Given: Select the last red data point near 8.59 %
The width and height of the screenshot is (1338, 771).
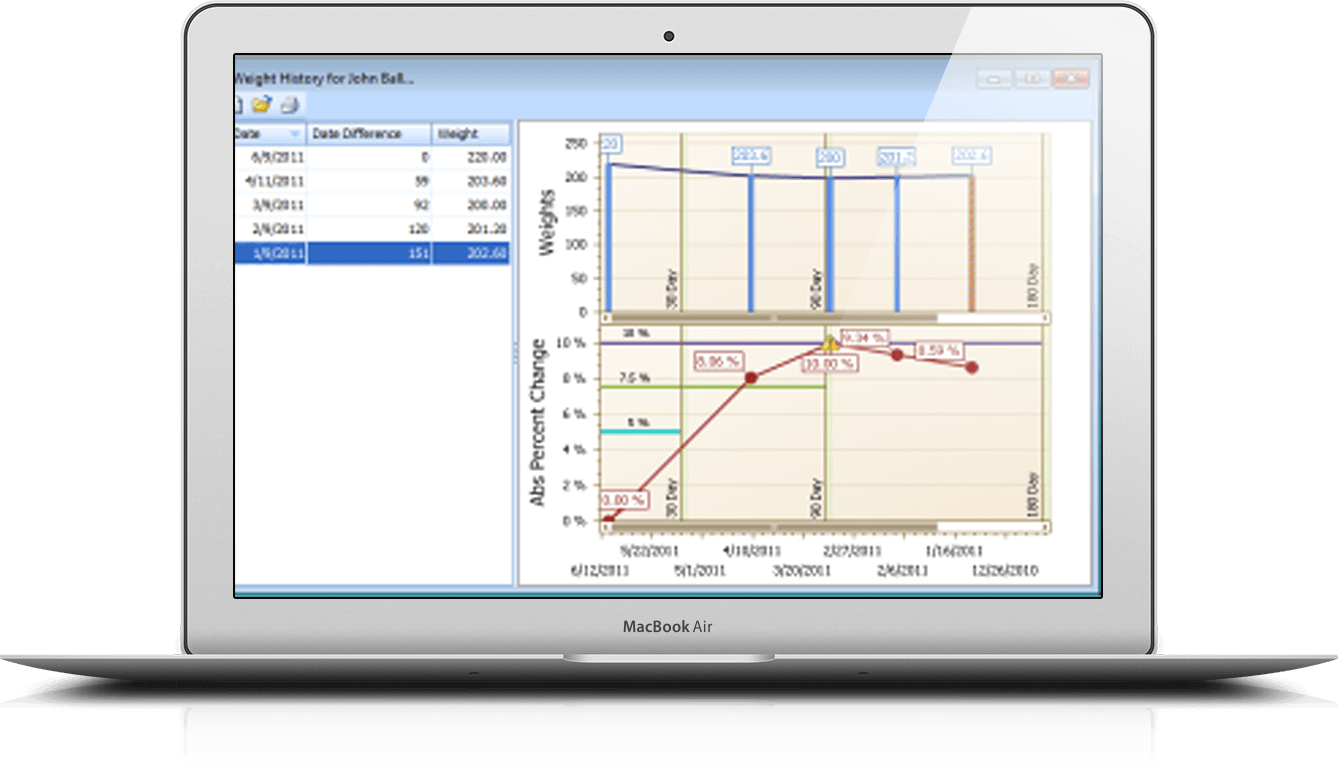Looking at the screenshot, I should [x=971, y=368].
